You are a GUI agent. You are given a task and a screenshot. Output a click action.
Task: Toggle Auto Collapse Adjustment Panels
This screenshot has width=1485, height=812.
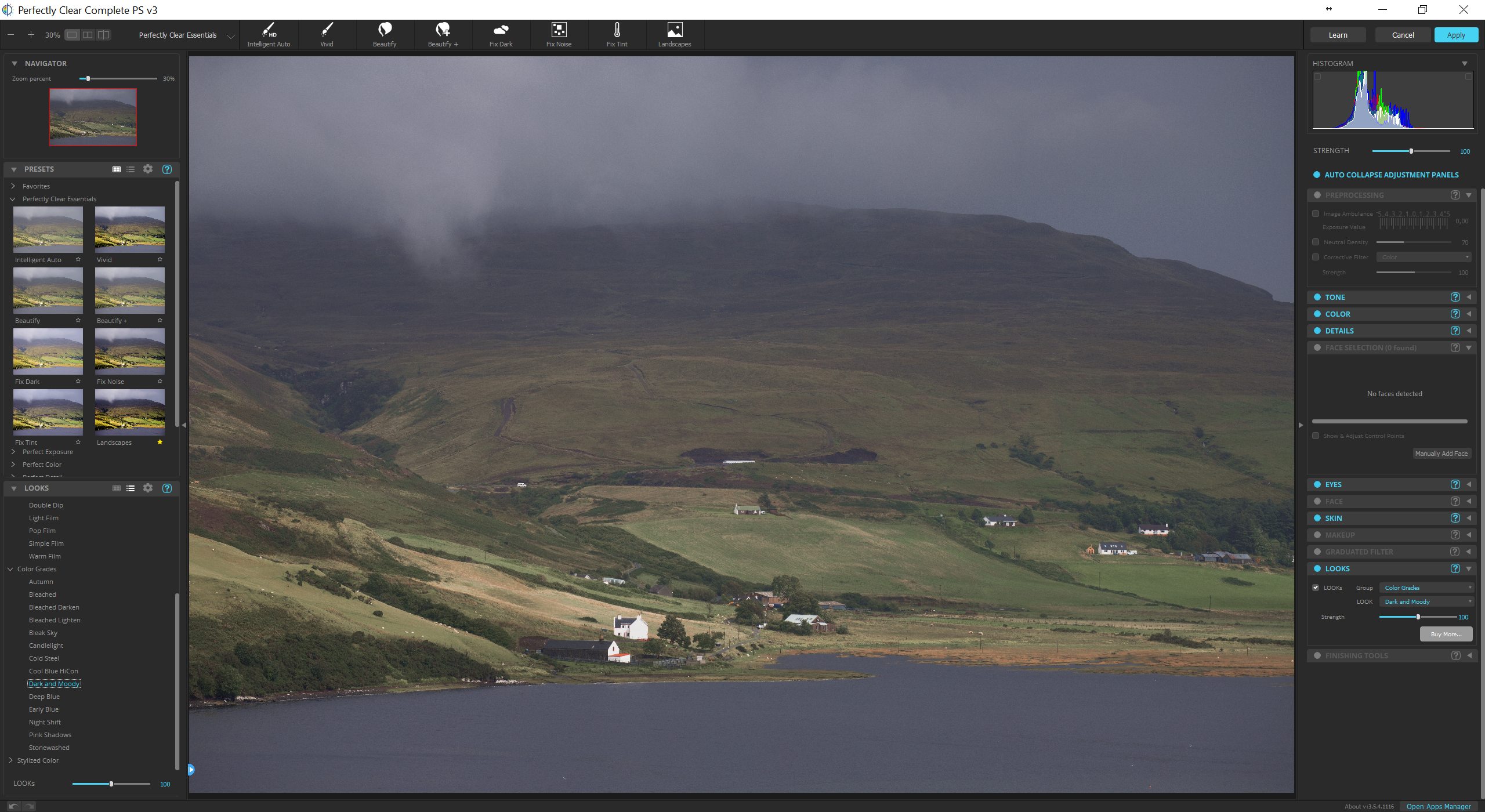1316,175
